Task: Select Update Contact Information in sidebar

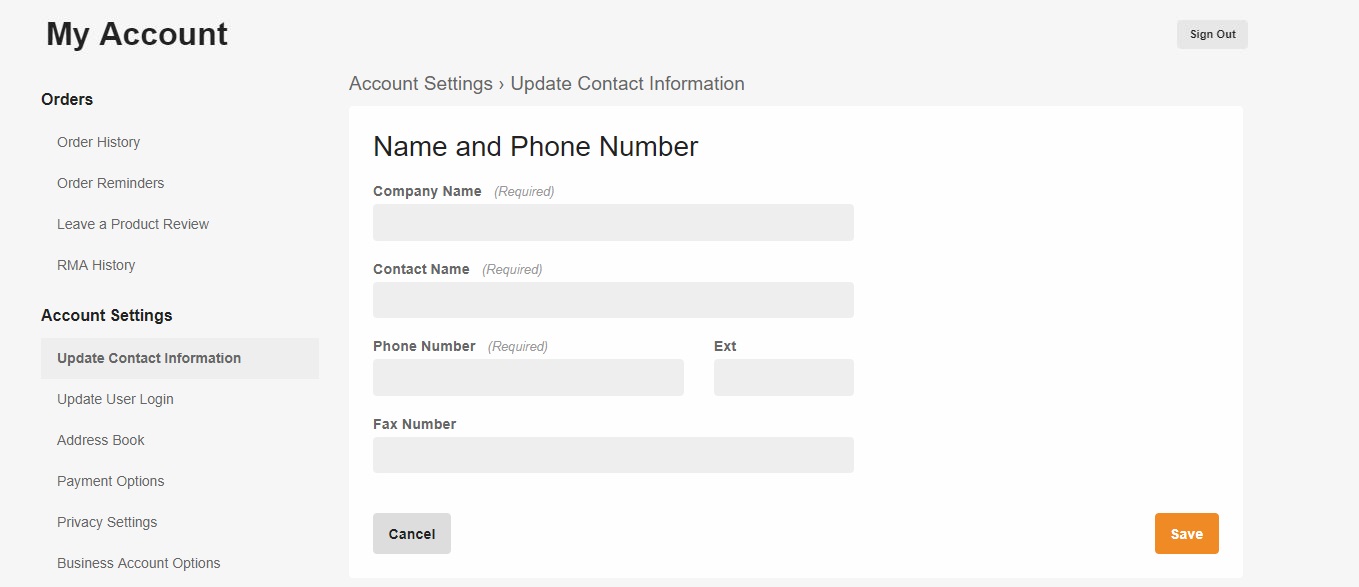Action: pos(149,357)
